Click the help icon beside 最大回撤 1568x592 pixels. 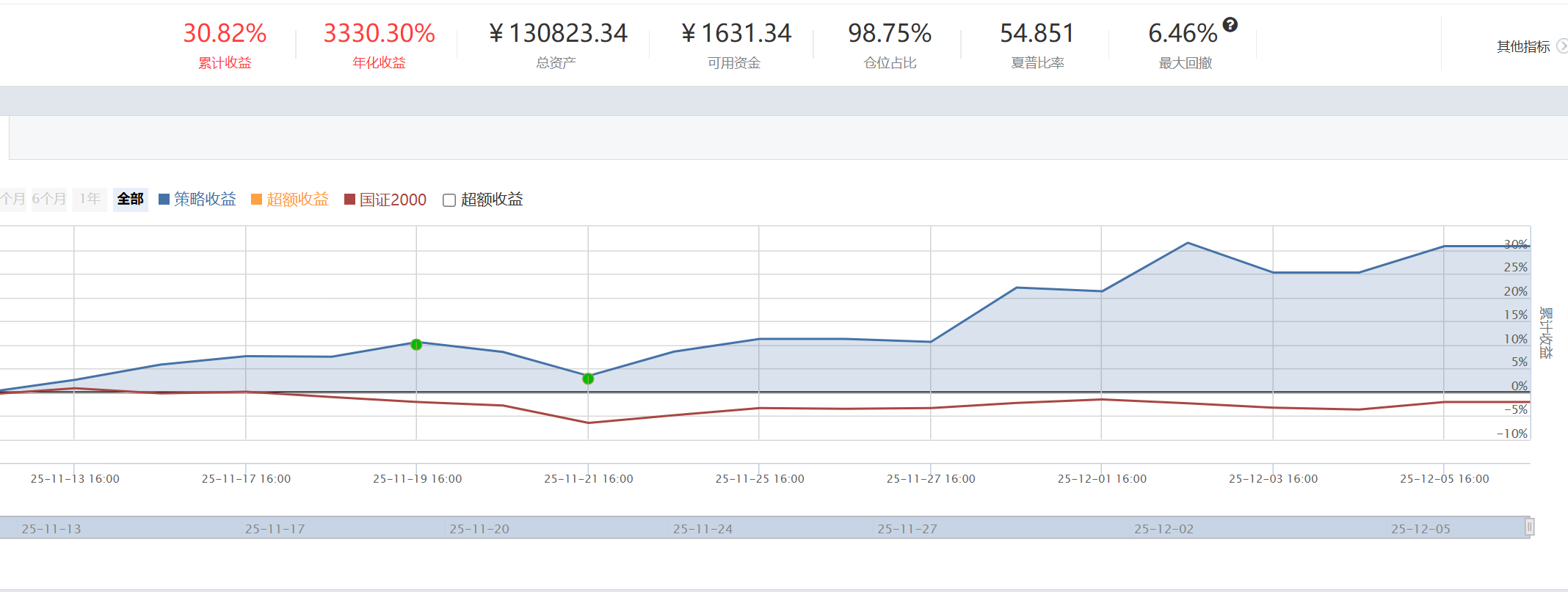tap(1230, 25)
